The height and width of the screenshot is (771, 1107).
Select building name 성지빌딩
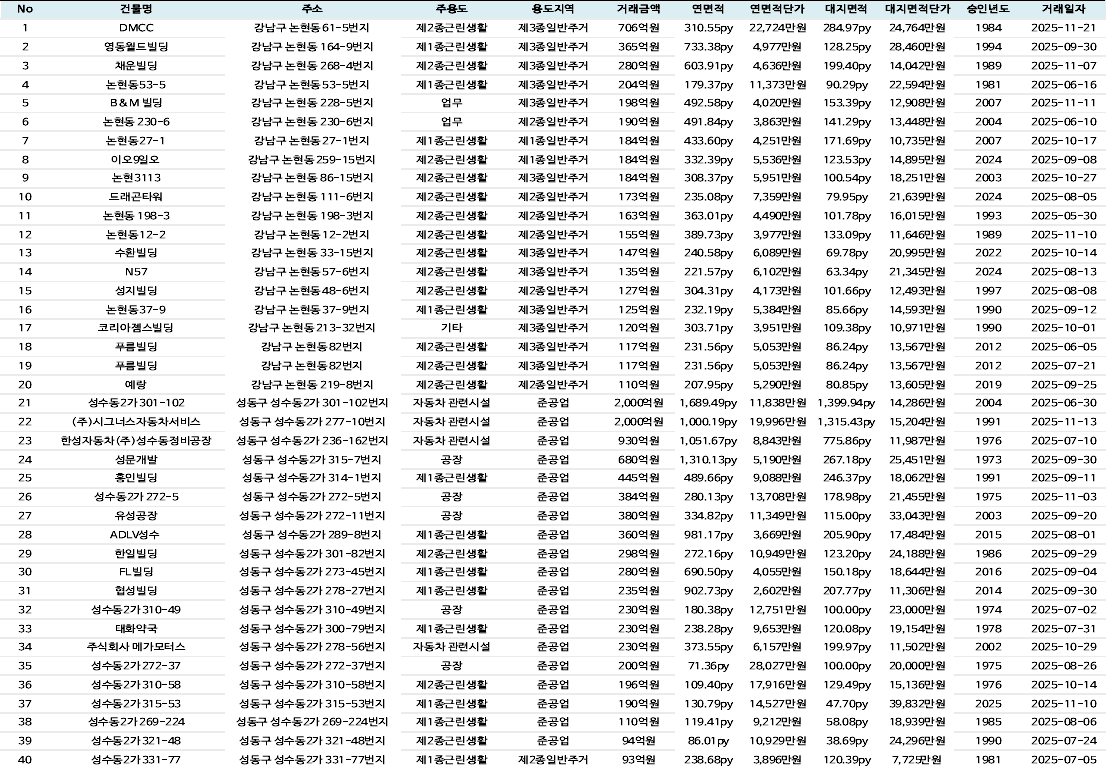point(136,291)
